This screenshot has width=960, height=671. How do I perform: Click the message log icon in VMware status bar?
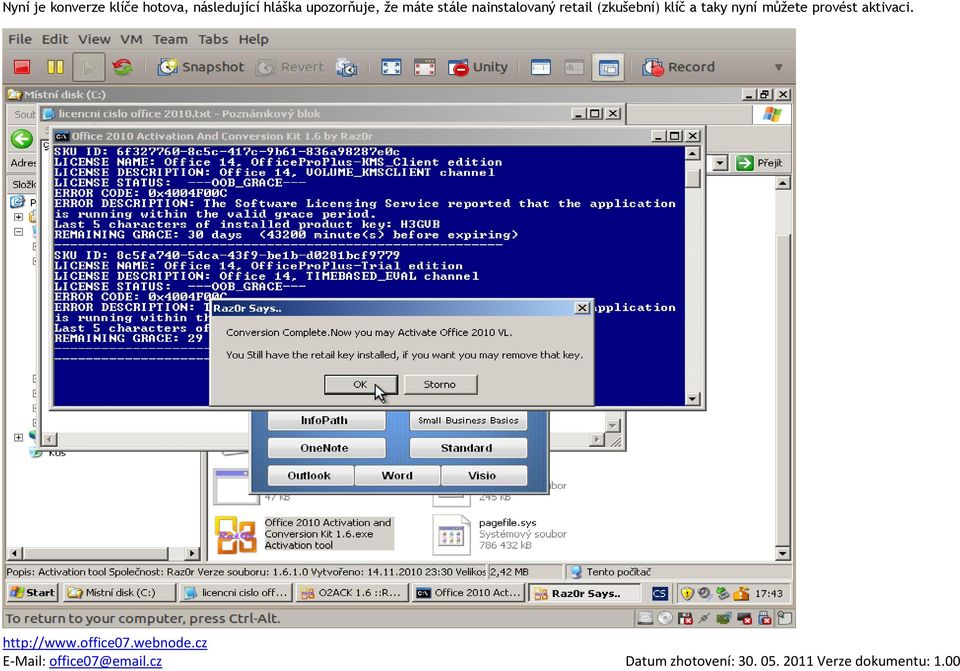click(x=785, y=618)
